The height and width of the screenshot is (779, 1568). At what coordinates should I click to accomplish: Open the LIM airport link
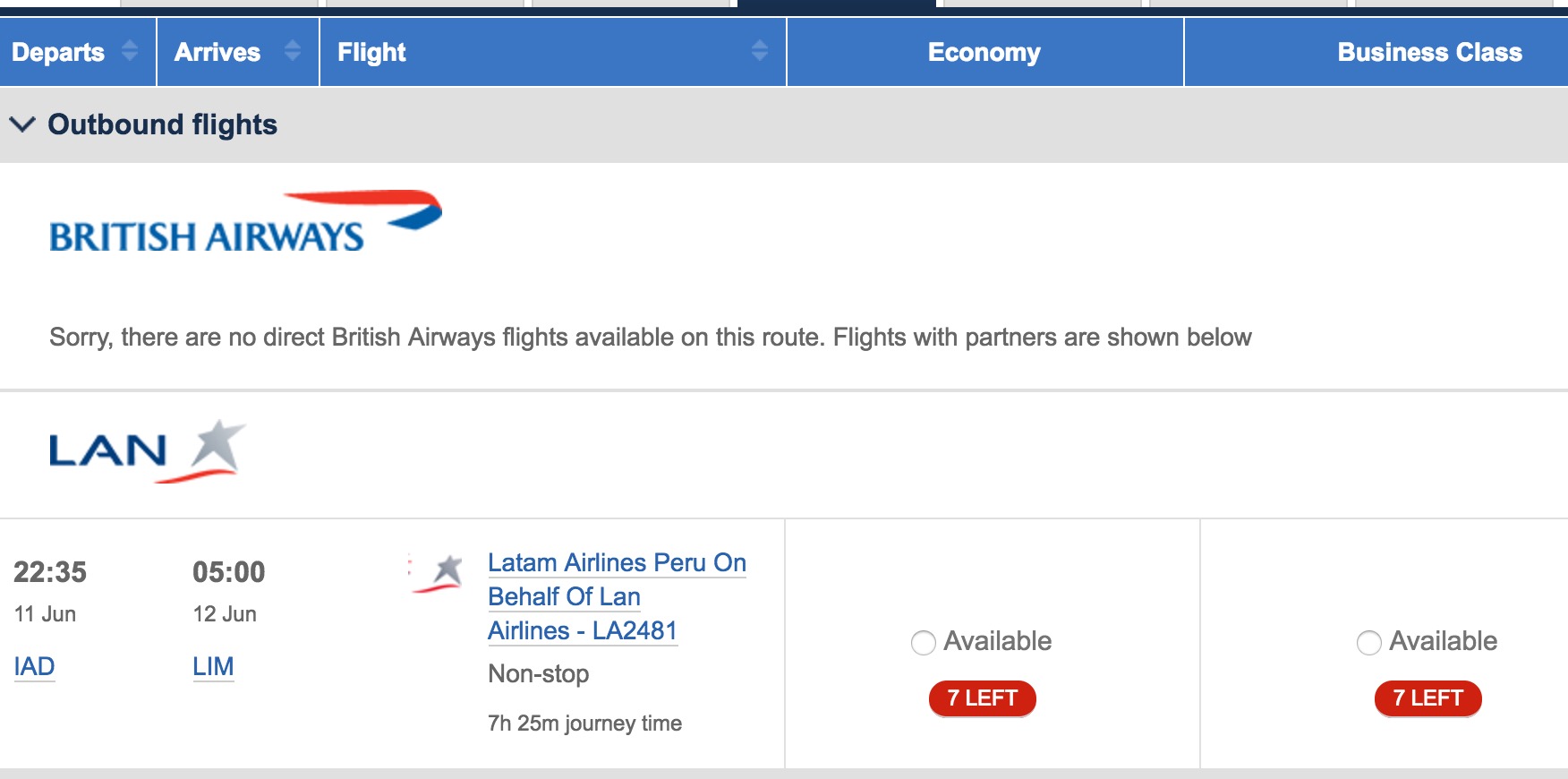pyautogui.click(x=213, y=666)
